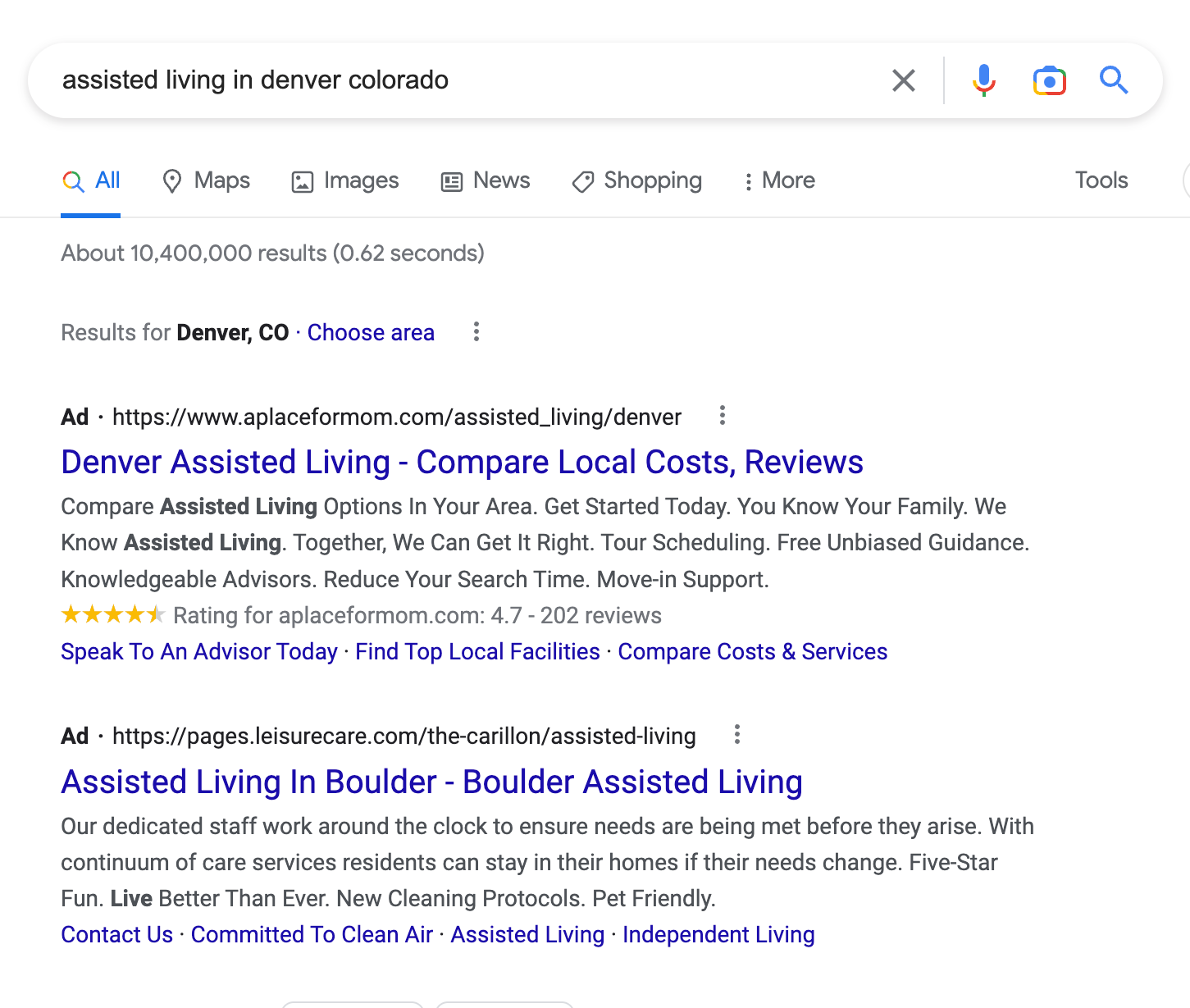Screen dimensions: 1190x1008
Task: Start voice search with the microphone icon
Action: coord(983,80)
